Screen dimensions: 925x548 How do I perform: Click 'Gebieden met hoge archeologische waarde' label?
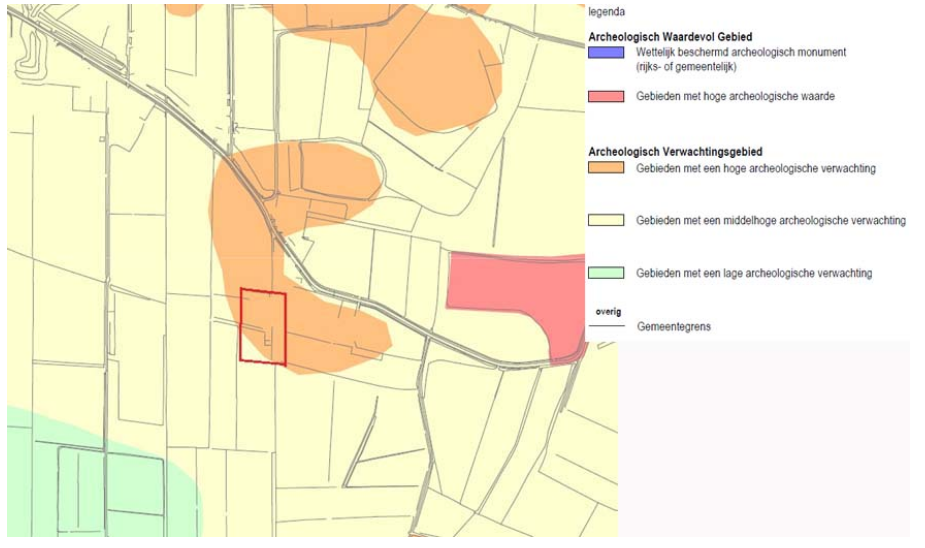pos(735,96)
